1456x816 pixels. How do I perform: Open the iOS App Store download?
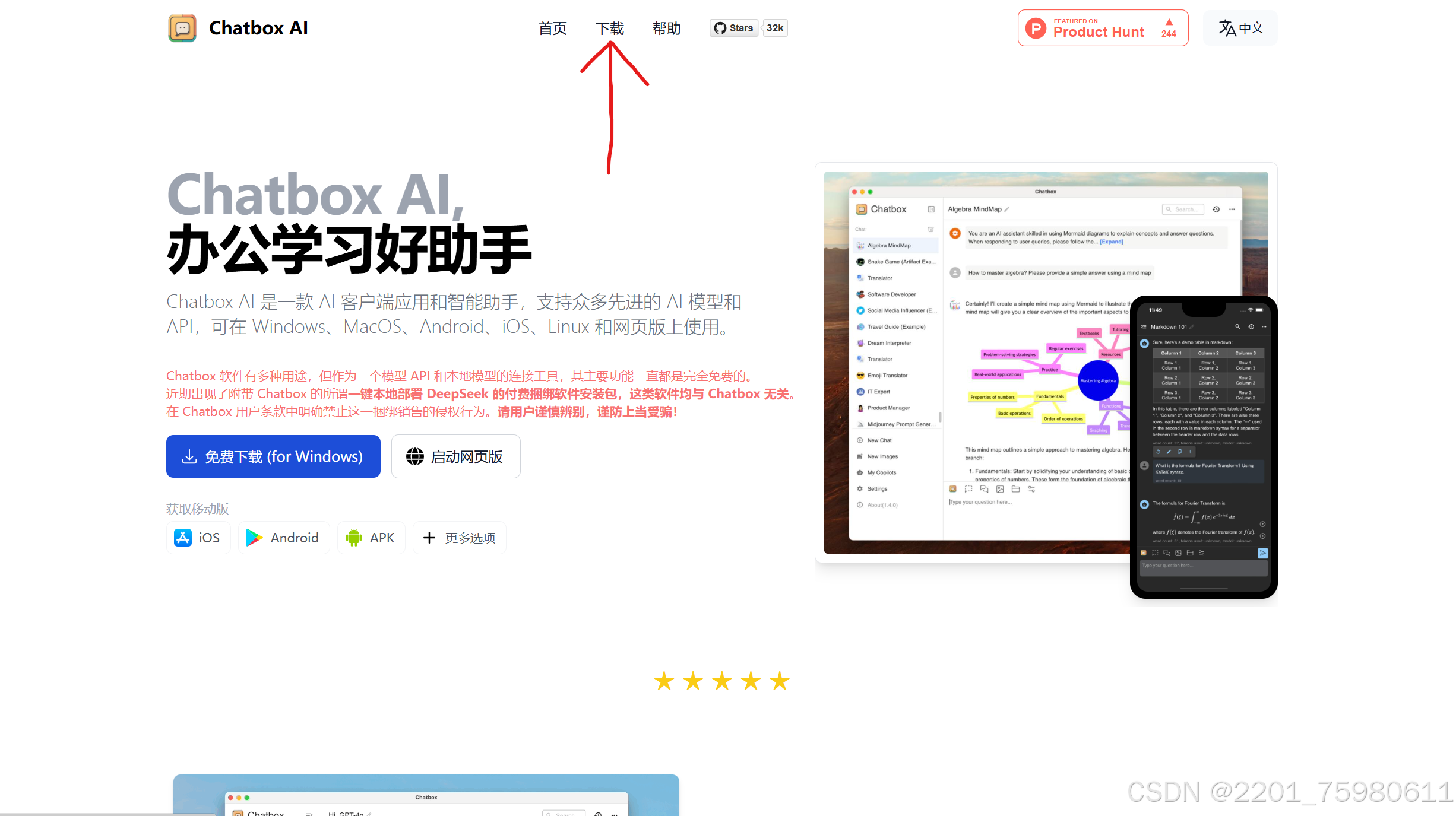pyautogui.click(x=198, y=538)
